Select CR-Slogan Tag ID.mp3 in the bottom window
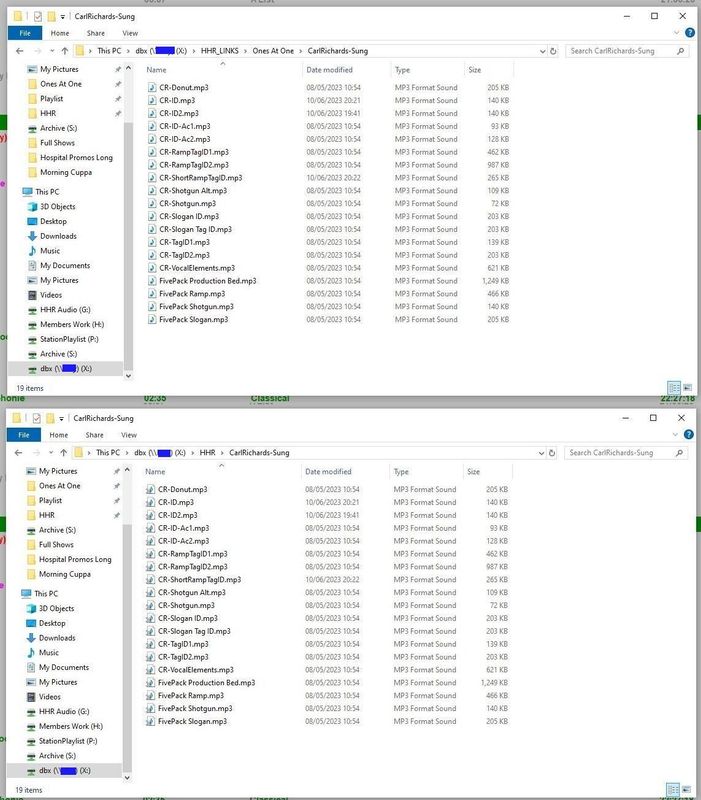Image resolution: width=701 pixels, height=800 pixels. tap(194, 632)
